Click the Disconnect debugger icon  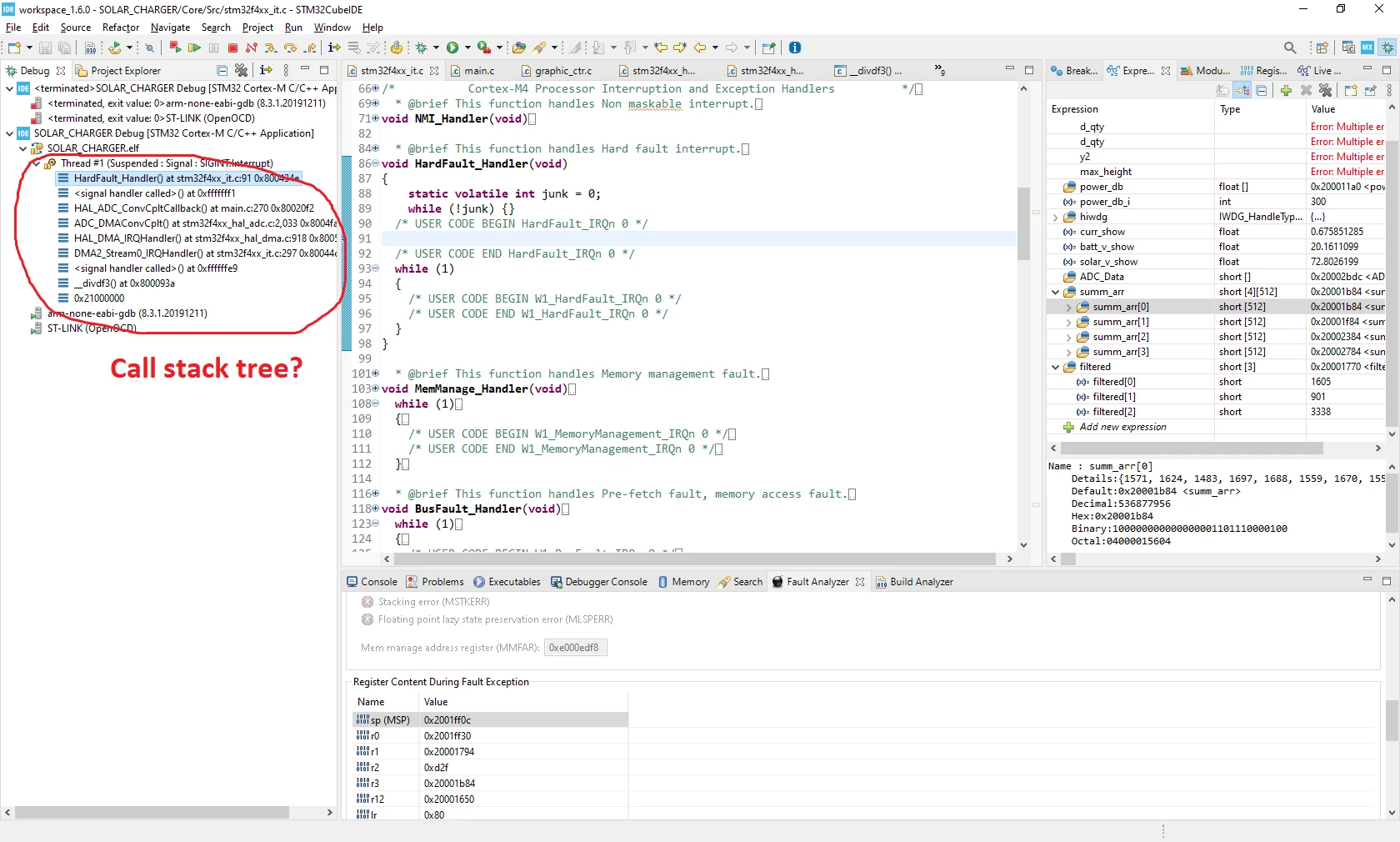pos(252,48)
